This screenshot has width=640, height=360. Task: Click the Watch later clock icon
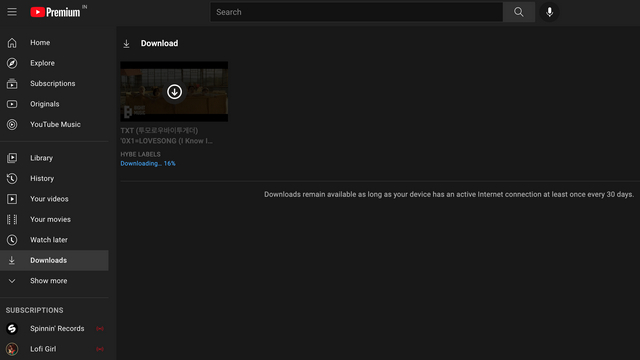pos(12,240)
